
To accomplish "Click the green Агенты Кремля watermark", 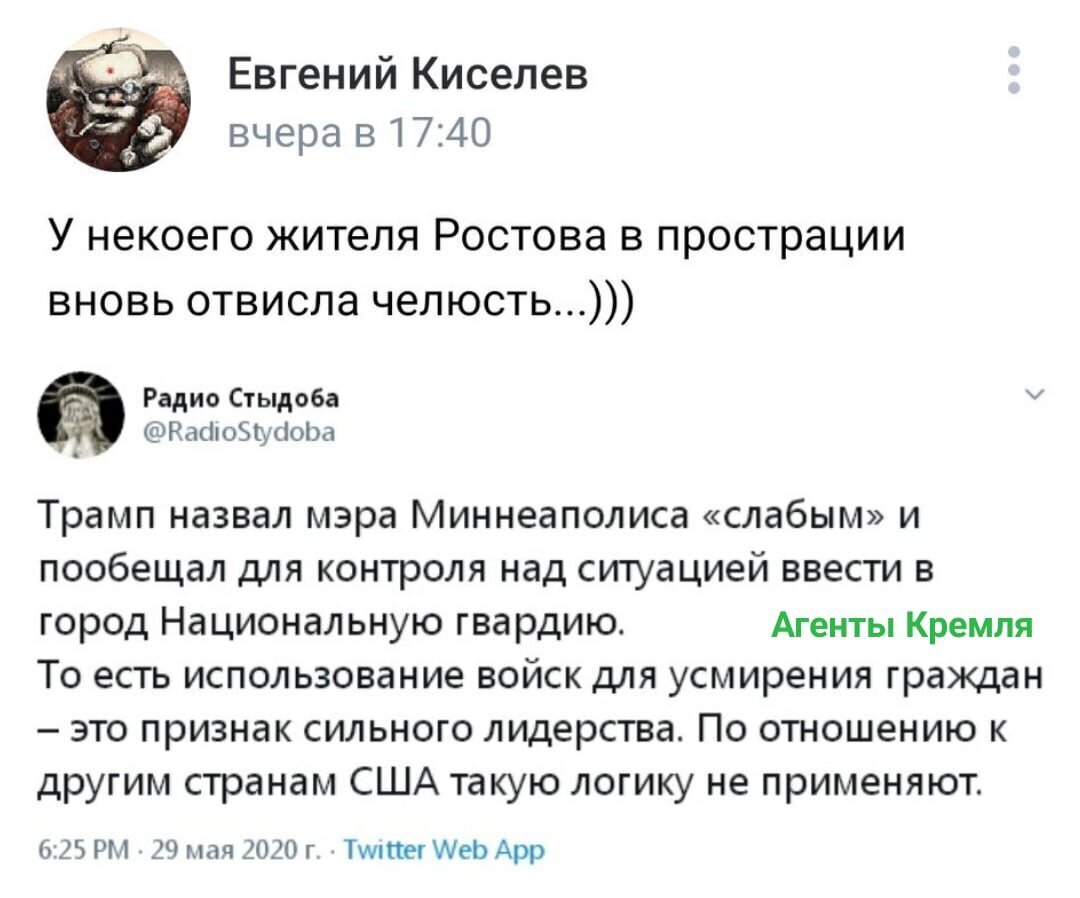I will pyautogui.click(x=901, y=625).
